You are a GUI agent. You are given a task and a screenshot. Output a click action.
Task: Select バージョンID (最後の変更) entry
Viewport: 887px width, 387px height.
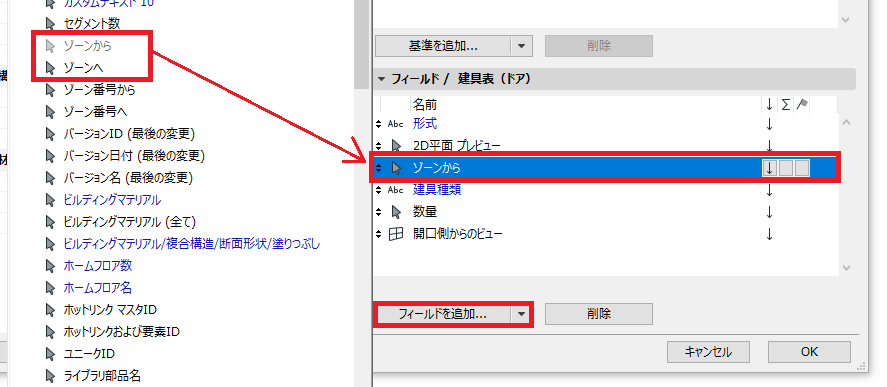tap(130, 134)
